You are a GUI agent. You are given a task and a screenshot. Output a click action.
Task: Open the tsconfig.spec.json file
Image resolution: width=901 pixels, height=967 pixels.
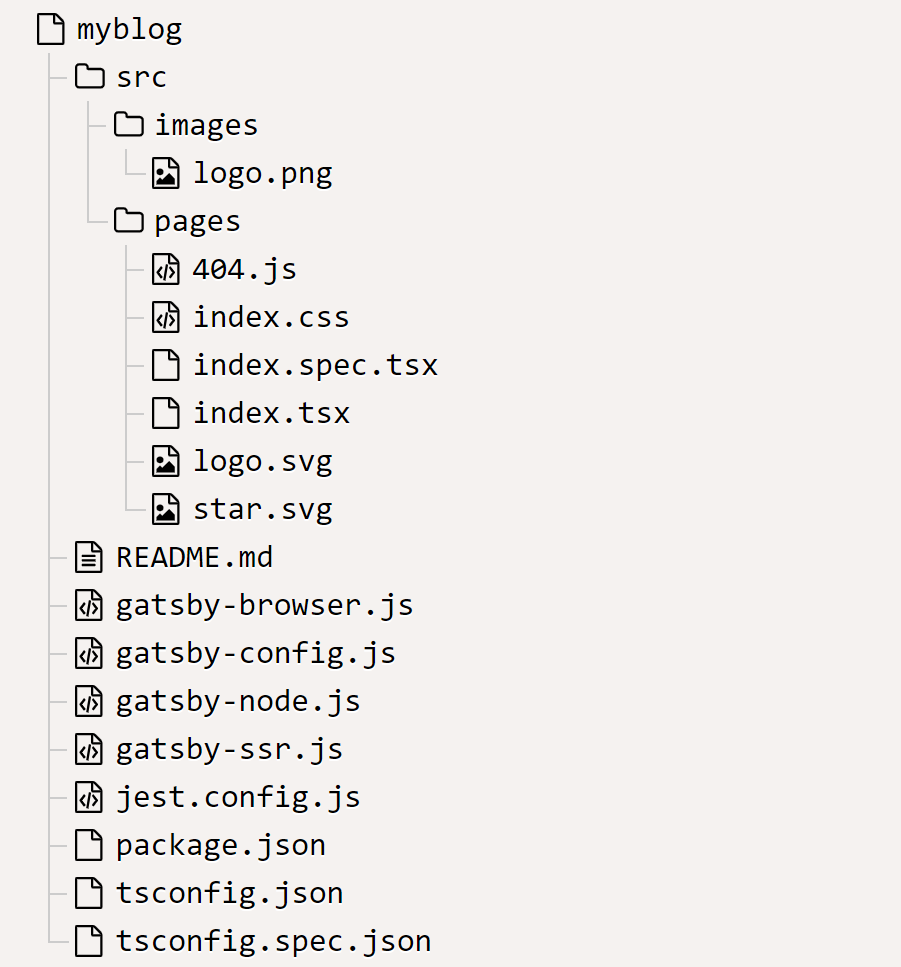(x=274, y=942)
